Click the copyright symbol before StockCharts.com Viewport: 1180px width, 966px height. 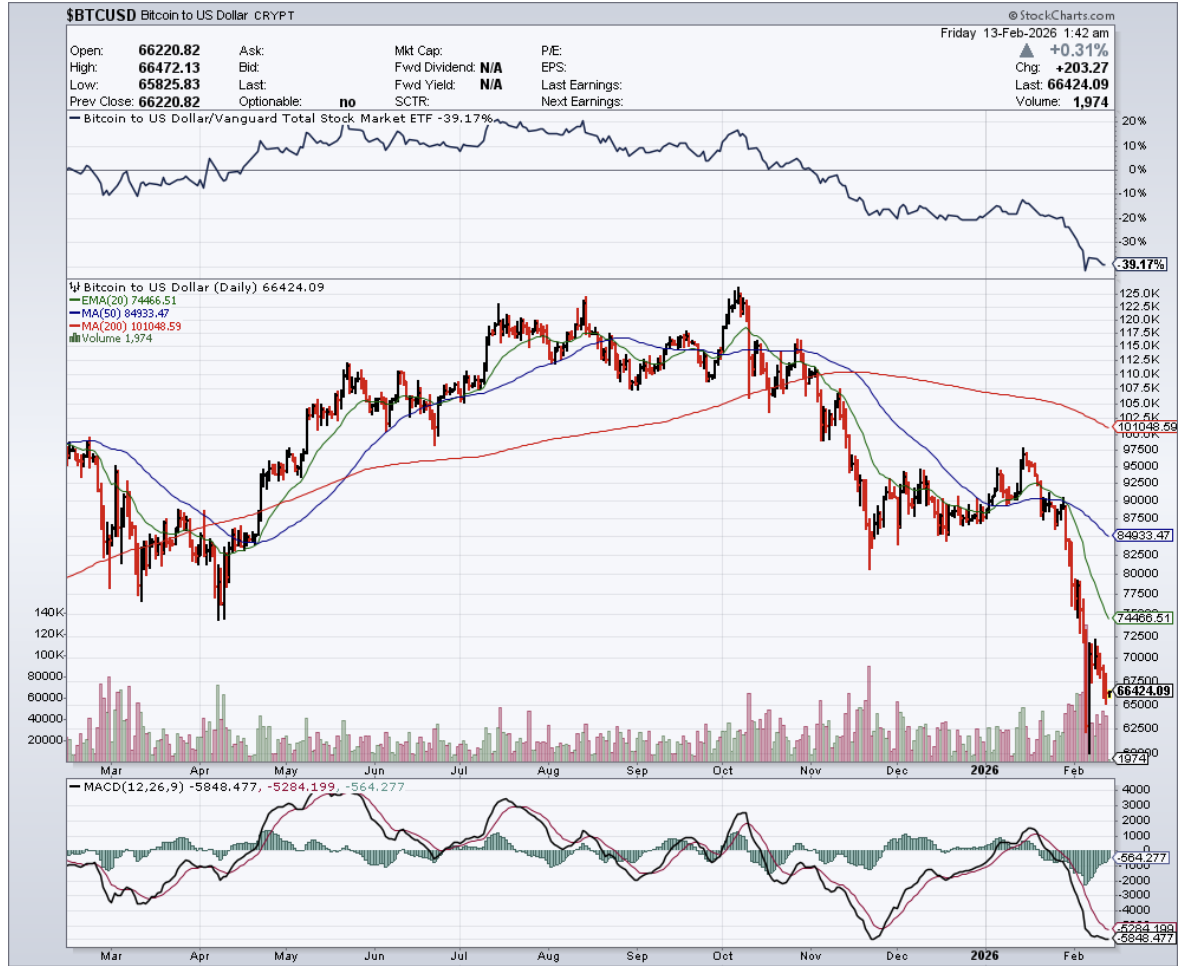tap(1013, 16)
